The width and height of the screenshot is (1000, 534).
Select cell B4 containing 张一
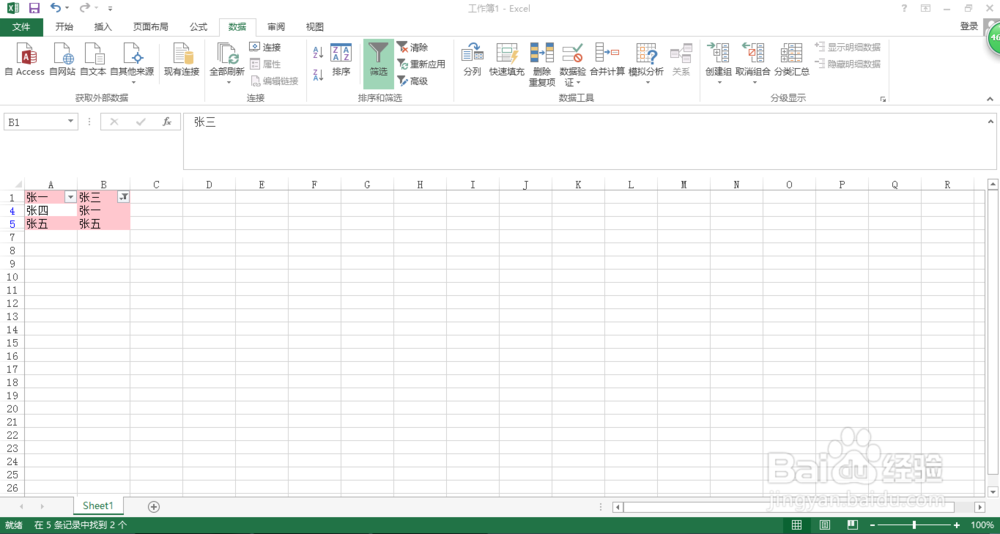104,210
